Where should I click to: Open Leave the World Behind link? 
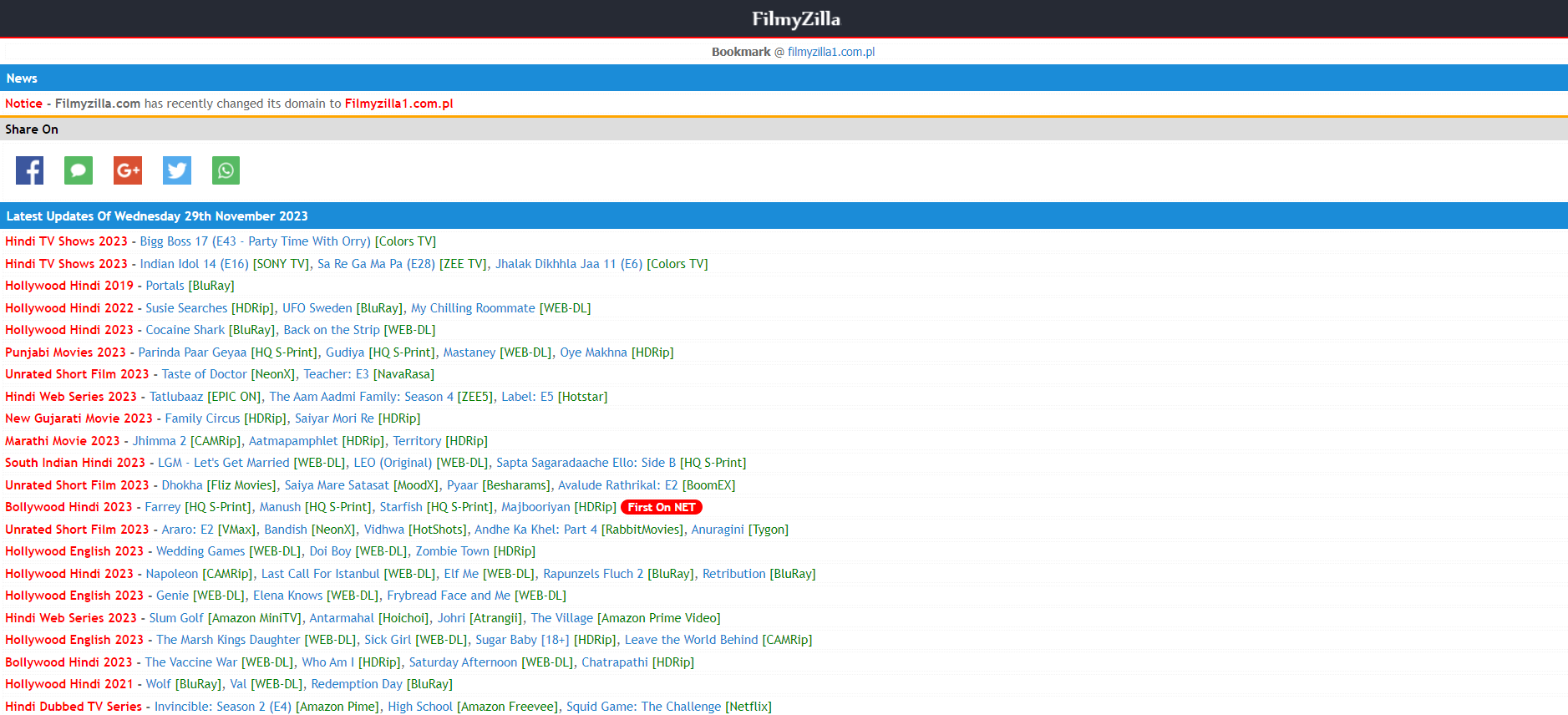click(691, 640)
